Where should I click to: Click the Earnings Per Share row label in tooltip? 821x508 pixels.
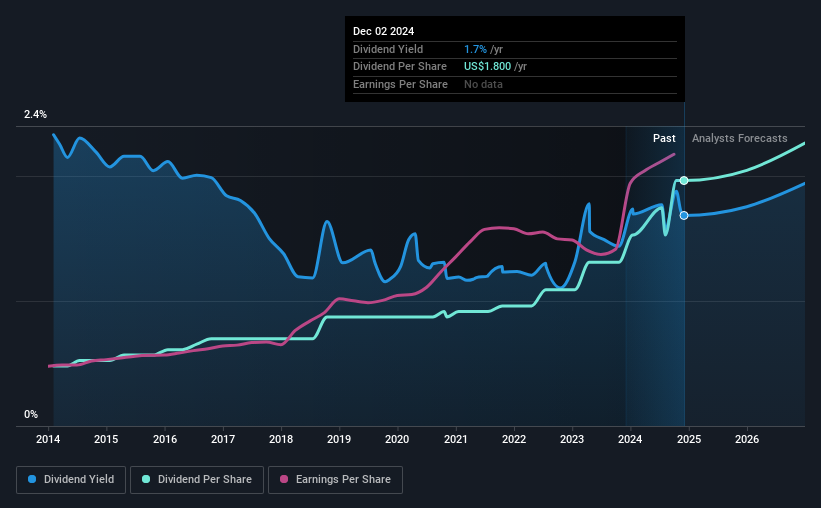[401, 84]
